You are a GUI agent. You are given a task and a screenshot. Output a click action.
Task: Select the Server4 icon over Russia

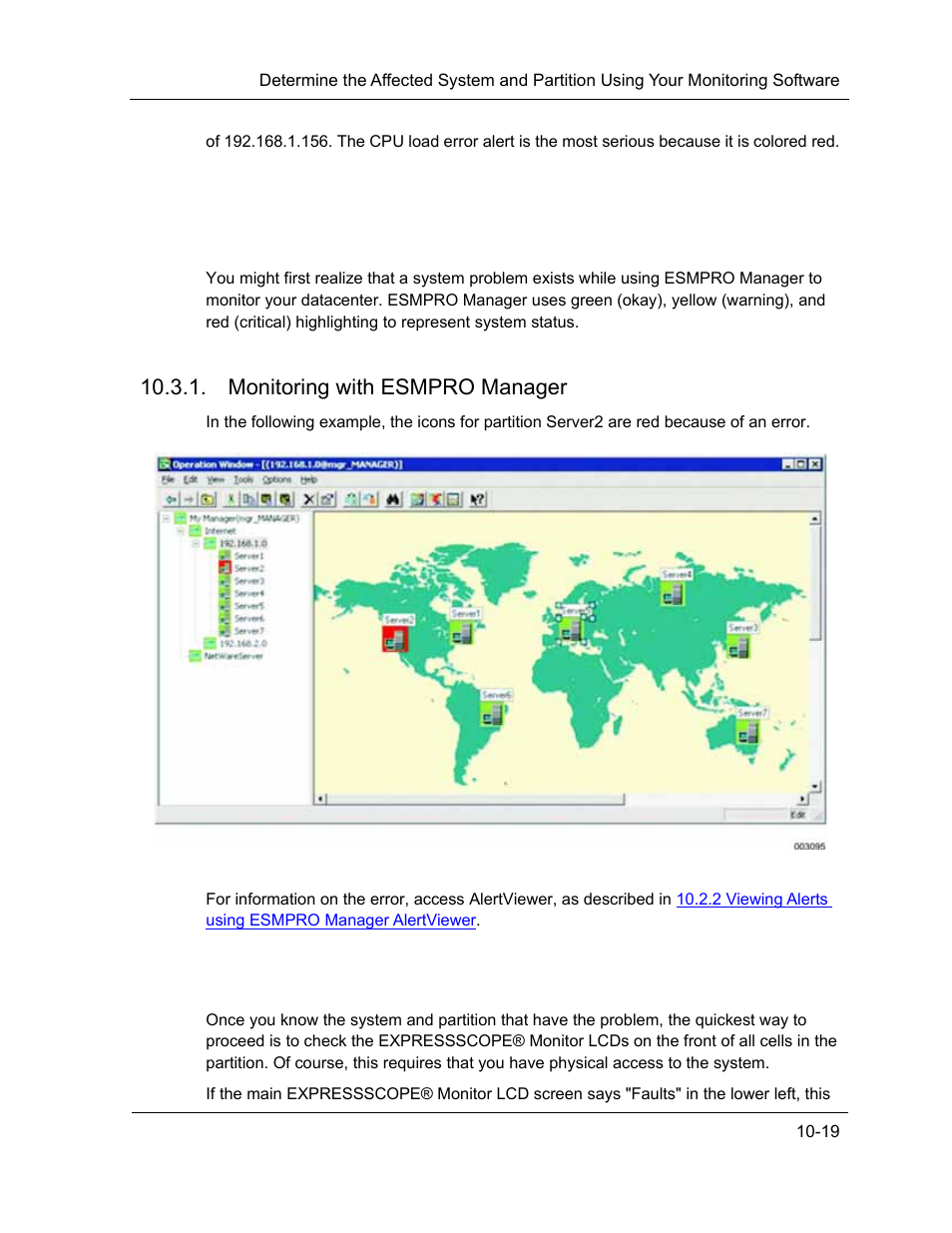tap(673, 594)
